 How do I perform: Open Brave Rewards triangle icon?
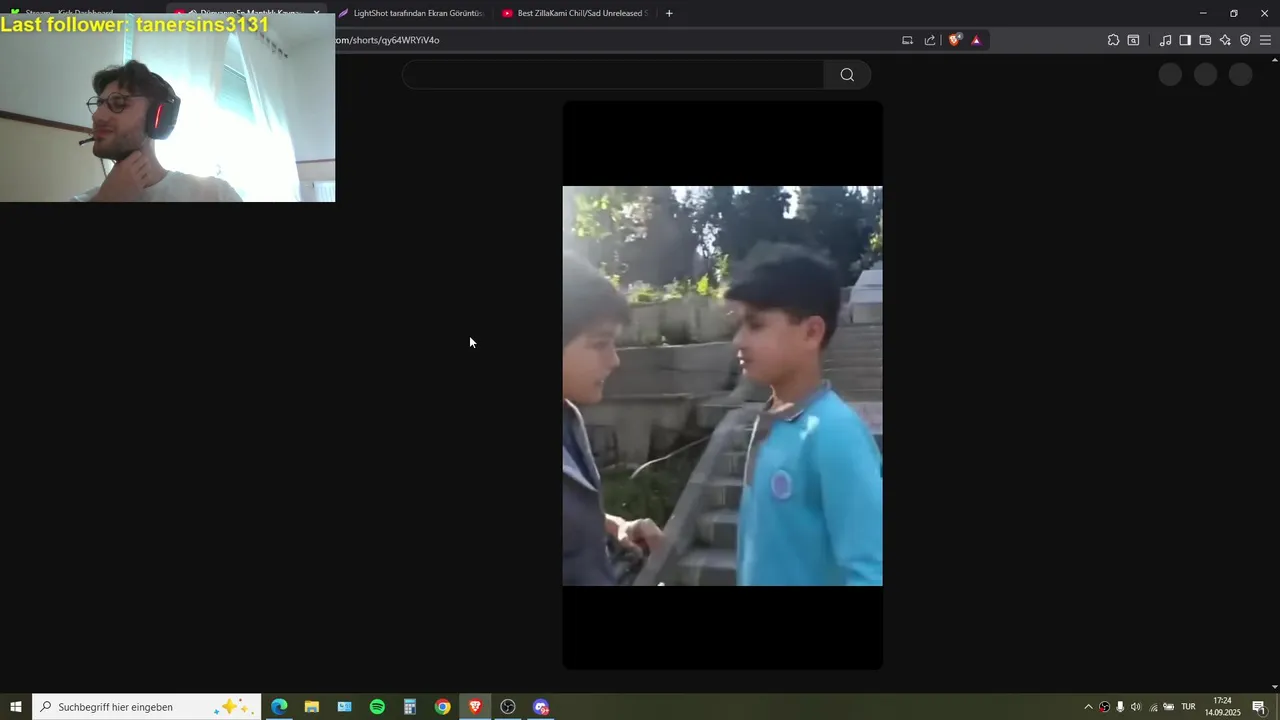[976, 40]
